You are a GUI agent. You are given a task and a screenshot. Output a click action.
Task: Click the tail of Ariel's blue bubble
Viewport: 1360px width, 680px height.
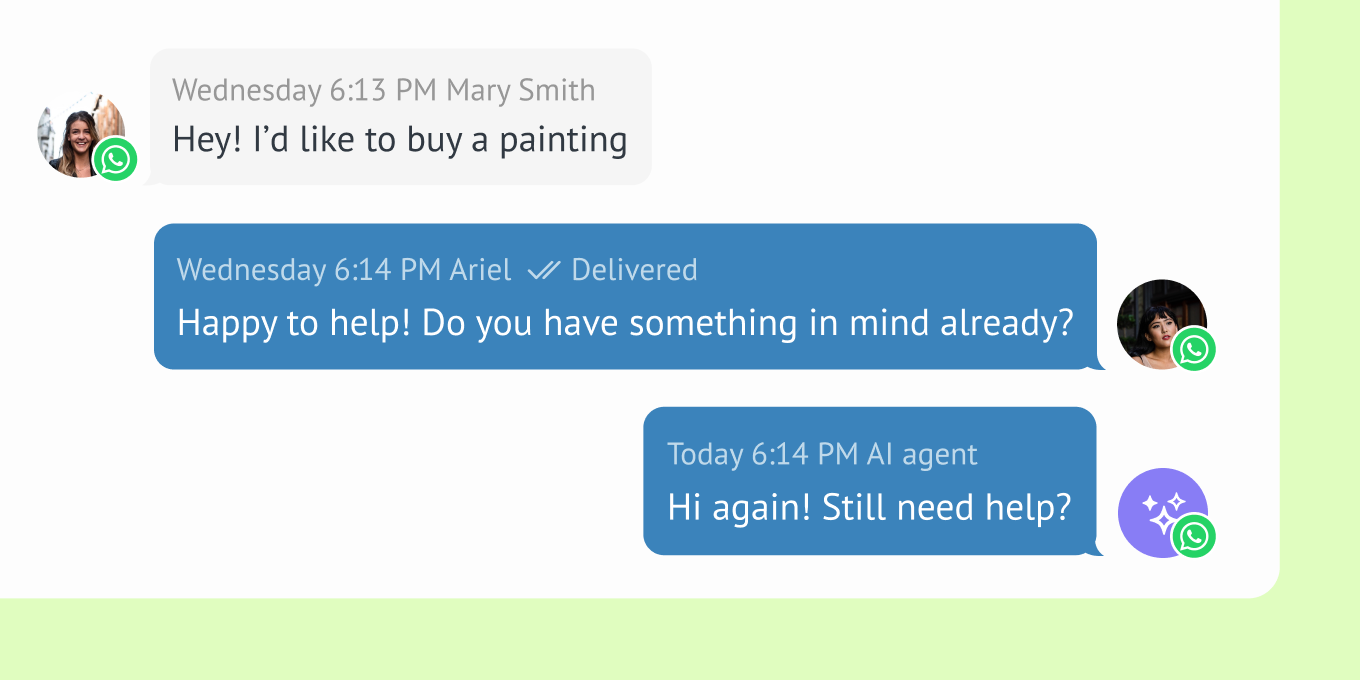click(x=1098, y=364)
